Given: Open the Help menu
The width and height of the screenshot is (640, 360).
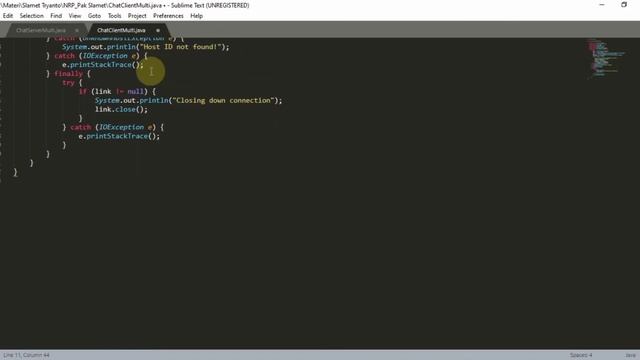Looking at the screenshot, I should click(x=196, y=16).
